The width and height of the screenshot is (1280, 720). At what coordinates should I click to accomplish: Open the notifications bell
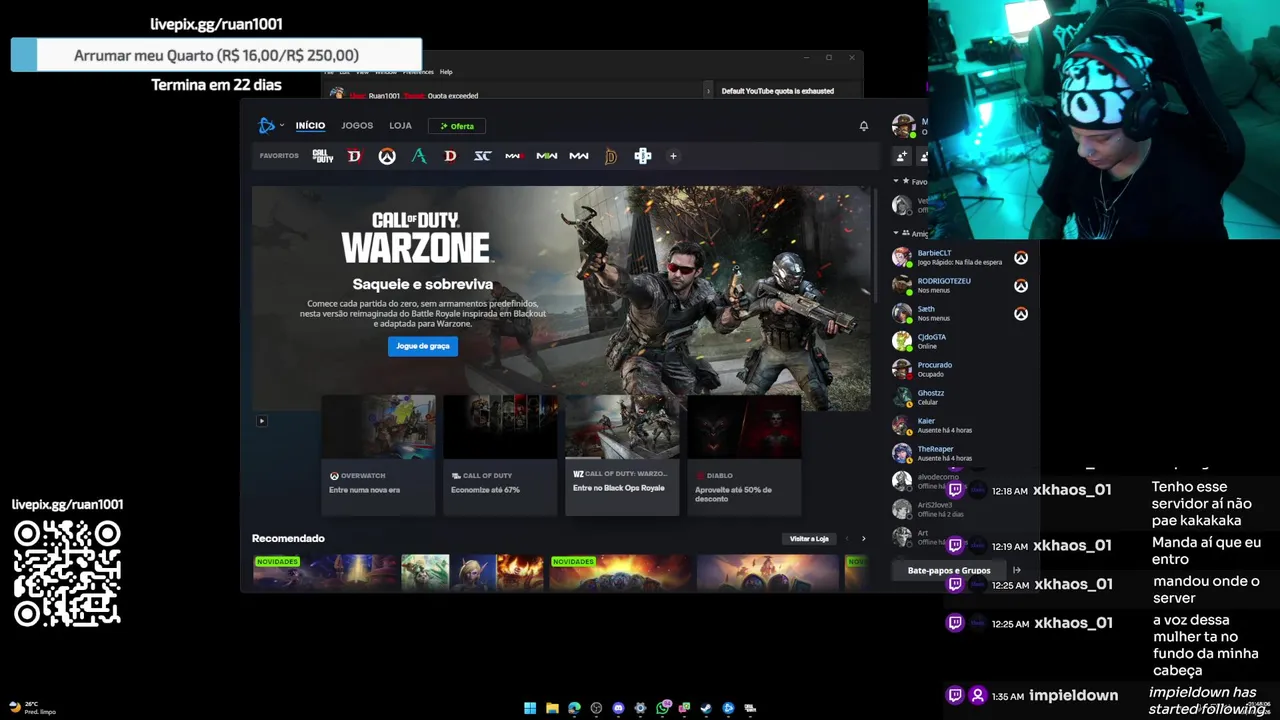pyautogui.click(x=864, y=126)
